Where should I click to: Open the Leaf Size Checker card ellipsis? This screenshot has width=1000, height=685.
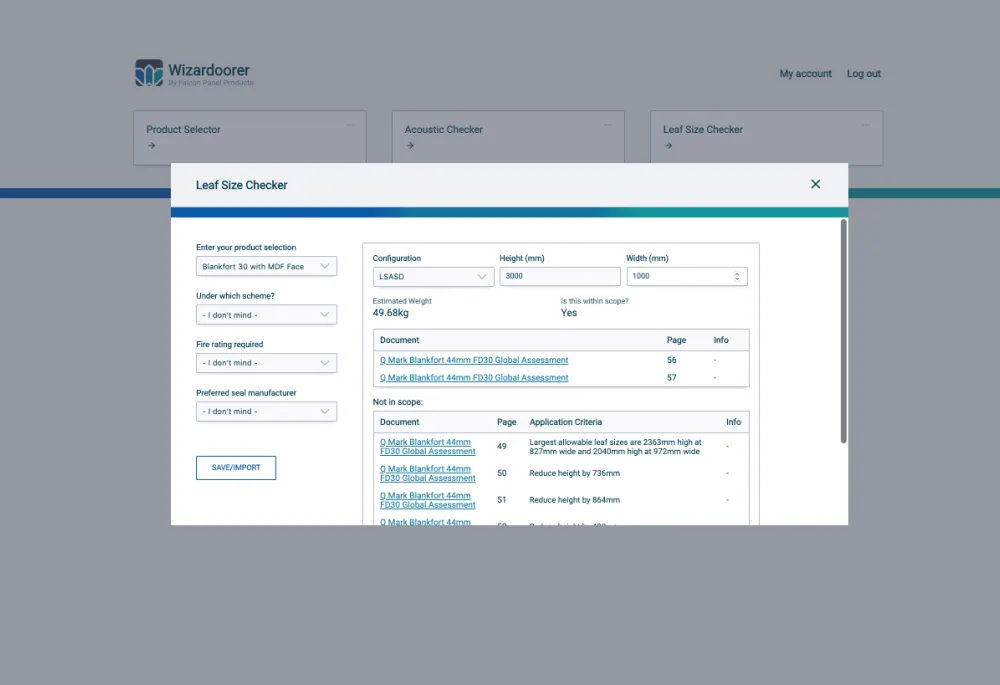coord(866,125)
